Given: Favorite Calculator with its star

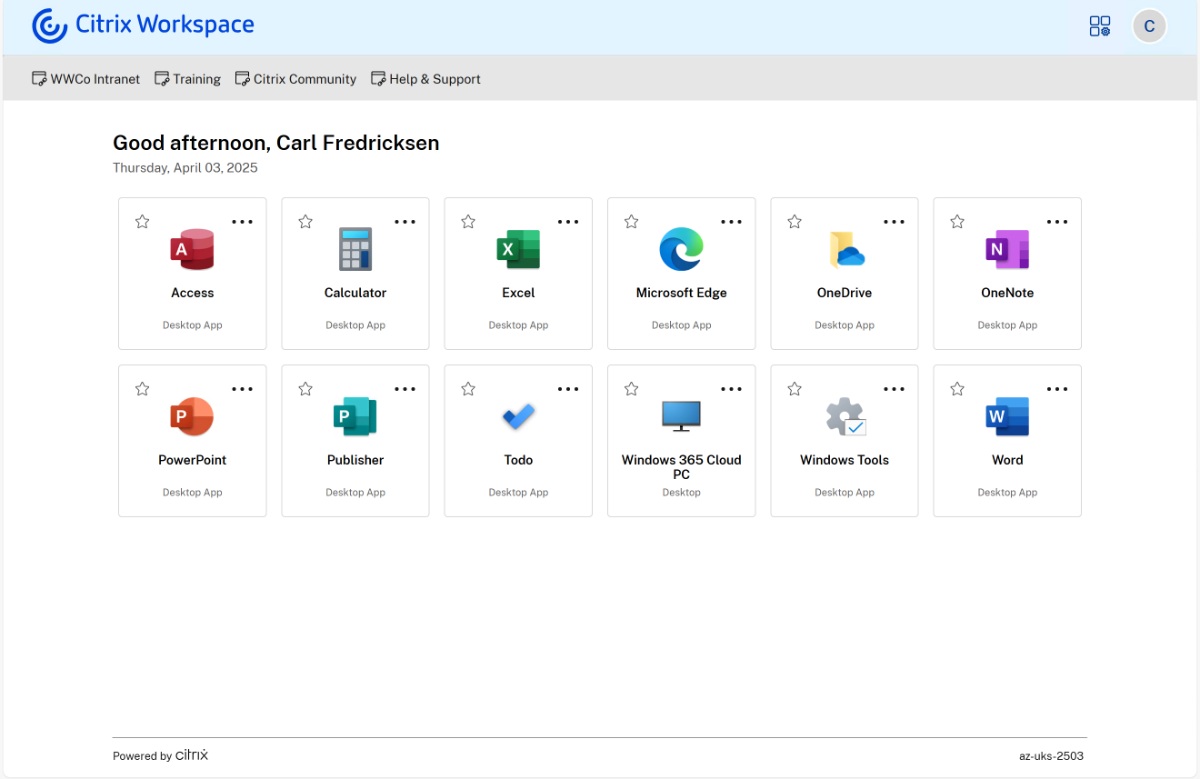Looking at the screenshot, I should tap(305, 221).
